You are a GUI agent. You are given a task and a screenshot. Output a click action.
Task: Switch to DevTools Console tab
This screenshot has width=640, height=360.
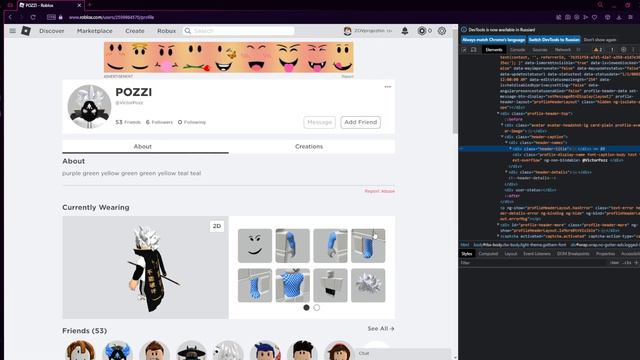518,50
